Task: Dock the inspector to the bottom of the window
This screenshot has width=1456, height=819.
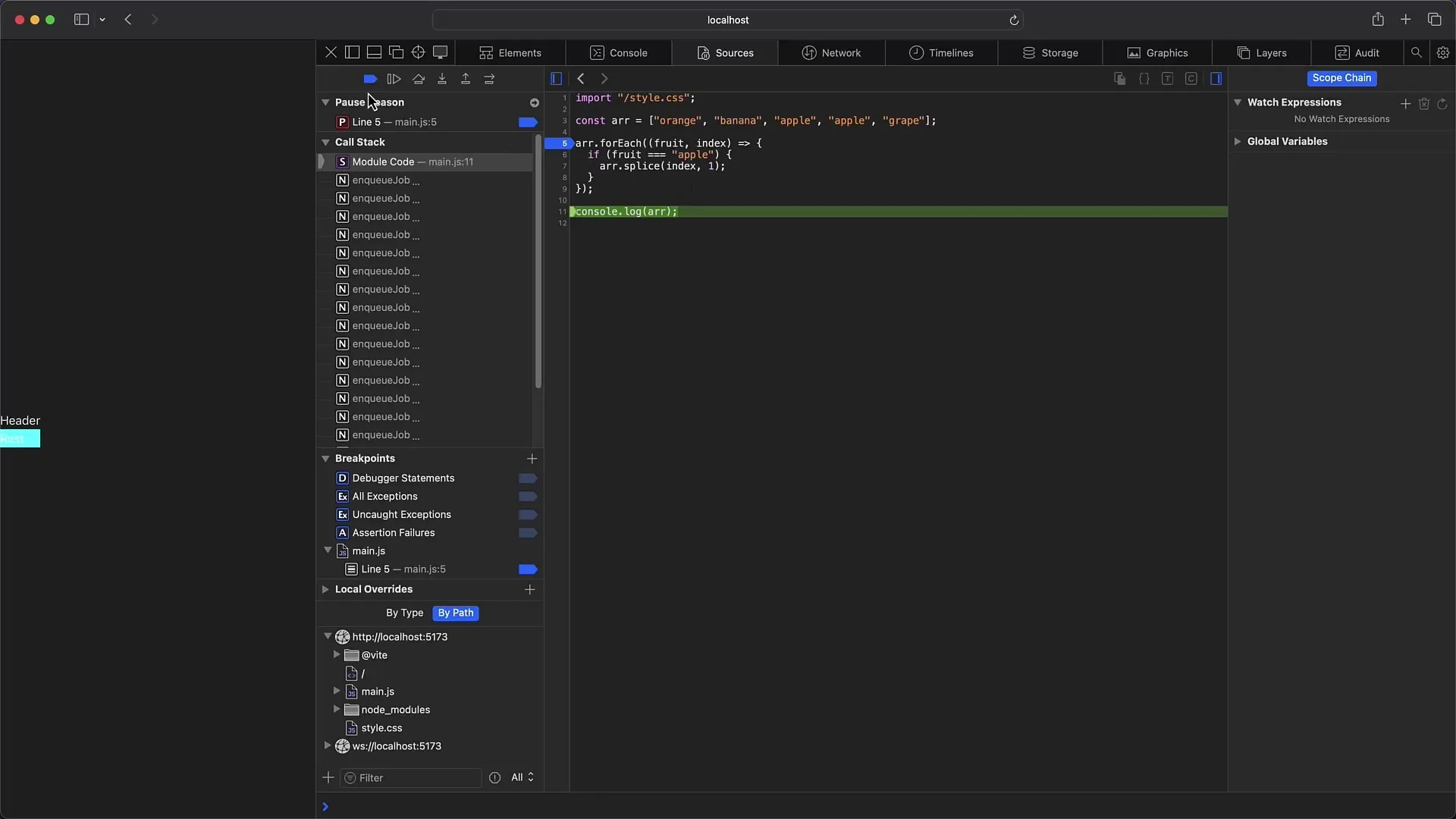Action: 374,52
